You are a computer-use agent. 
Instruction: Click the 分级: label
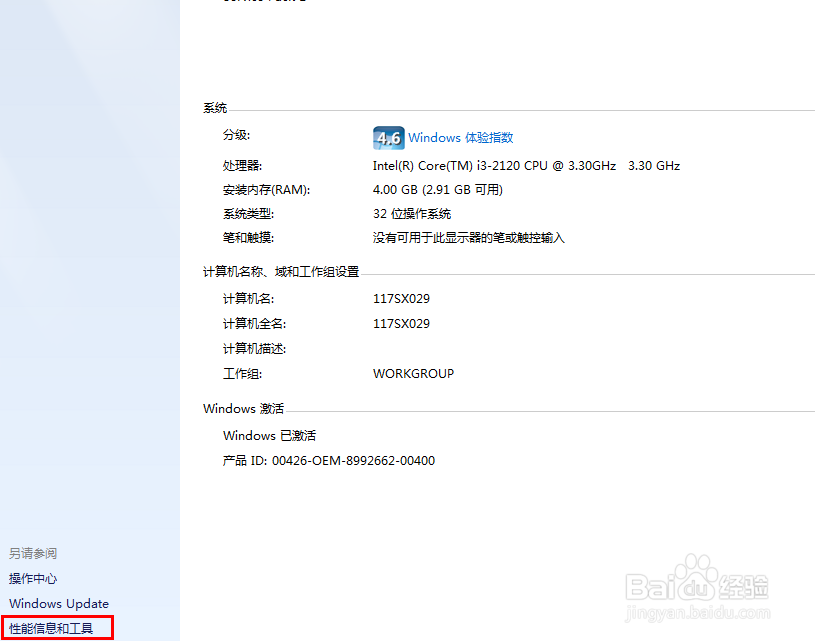pyautogui.click(x=236, y=135)
